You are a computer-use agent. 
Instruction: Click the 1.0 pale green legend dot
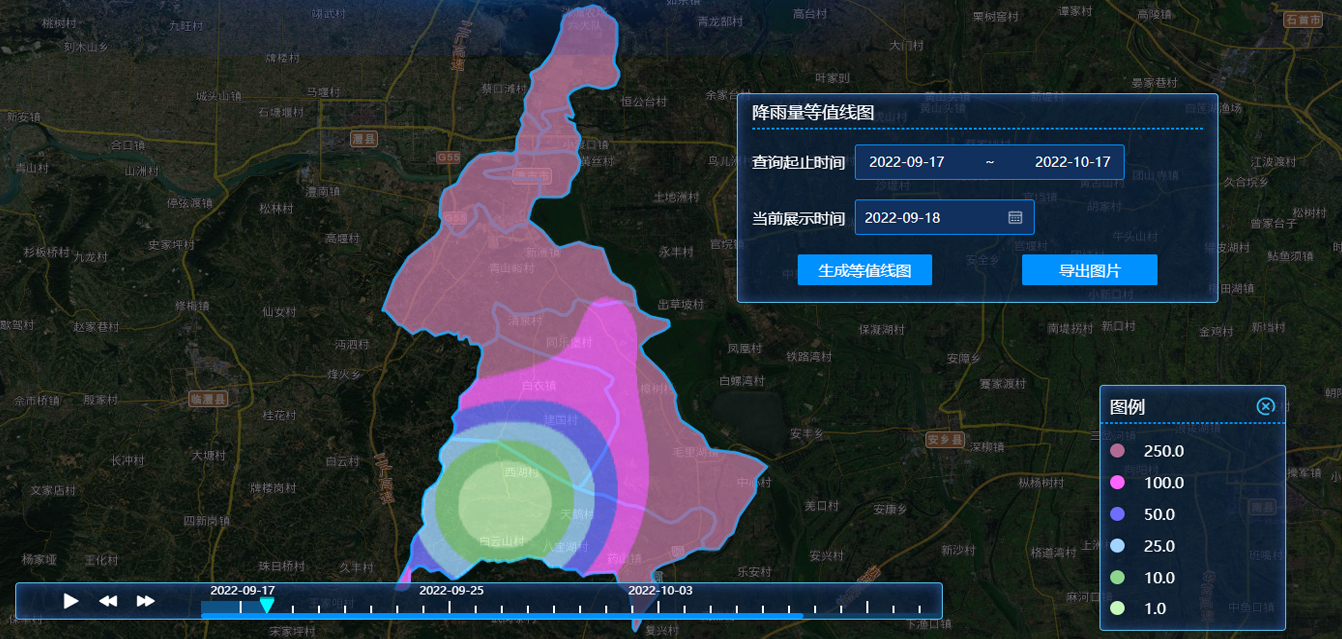pos(1118,608)
